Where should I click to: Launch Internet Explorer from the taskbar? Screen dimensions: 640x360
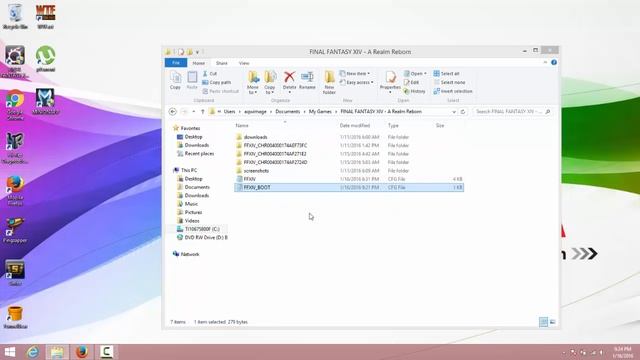coord(33,352)
